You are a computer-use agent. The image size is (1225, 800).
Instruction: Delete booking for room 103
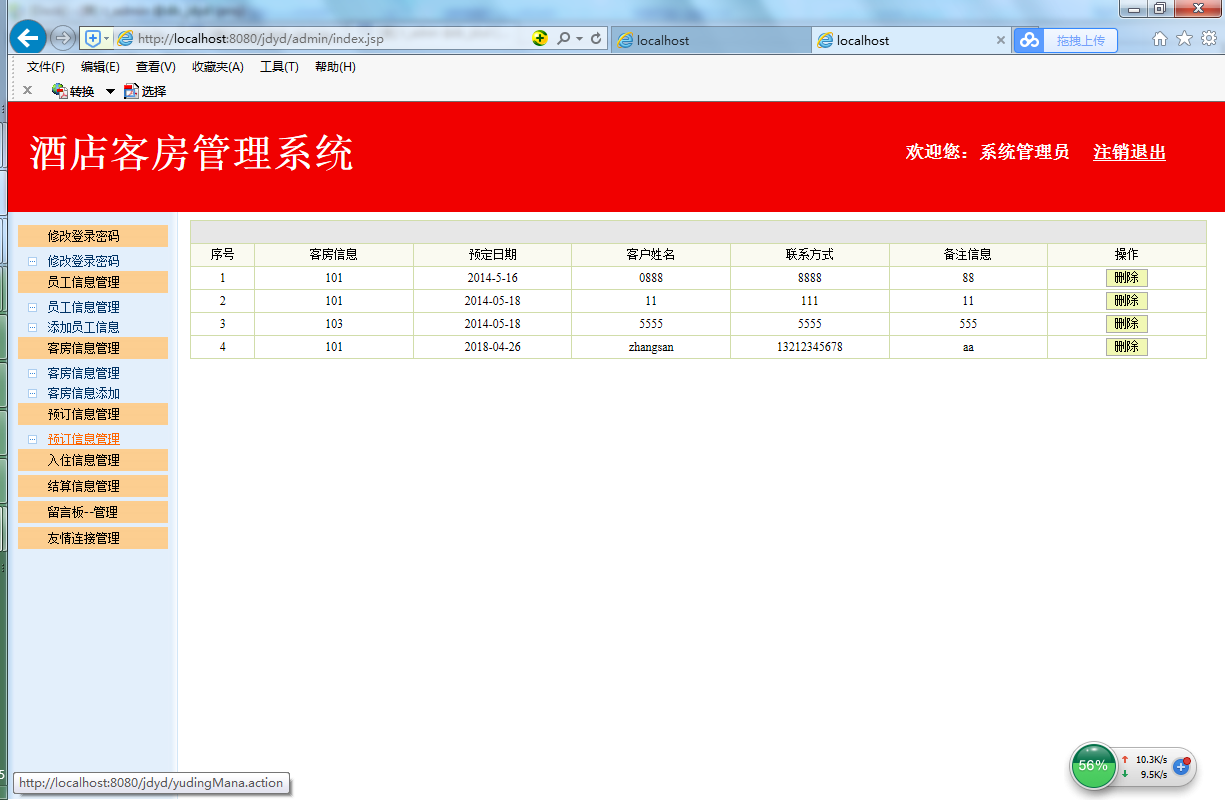(1127, 324)
